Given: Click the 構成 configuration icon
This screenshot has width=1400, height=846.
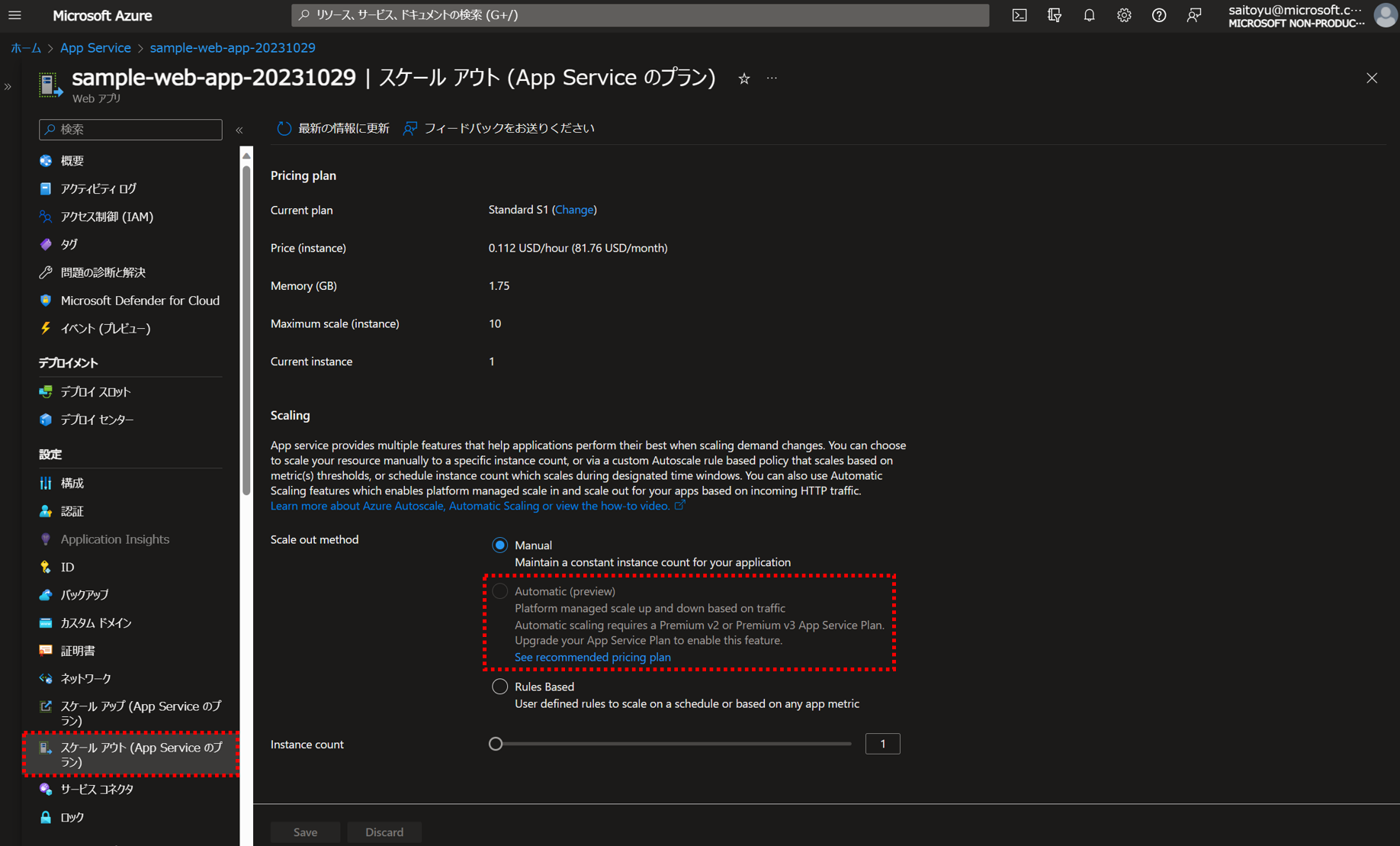Looking at the screenshot, I should click(46, 483).
